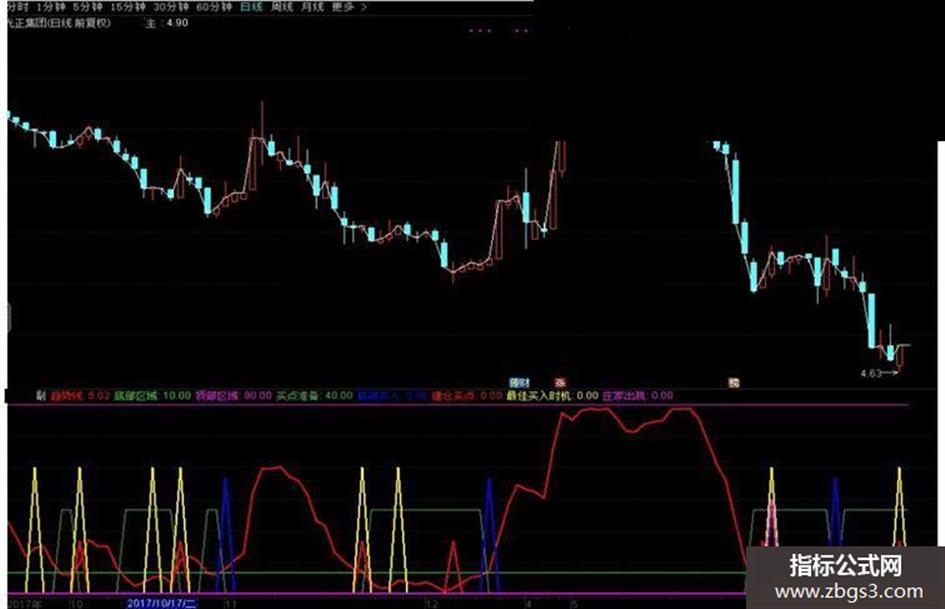Click the stock title with 前复权 label
The width and height of the screenshot is (945, 609).
pyautogui.click(x=59, y=24)
